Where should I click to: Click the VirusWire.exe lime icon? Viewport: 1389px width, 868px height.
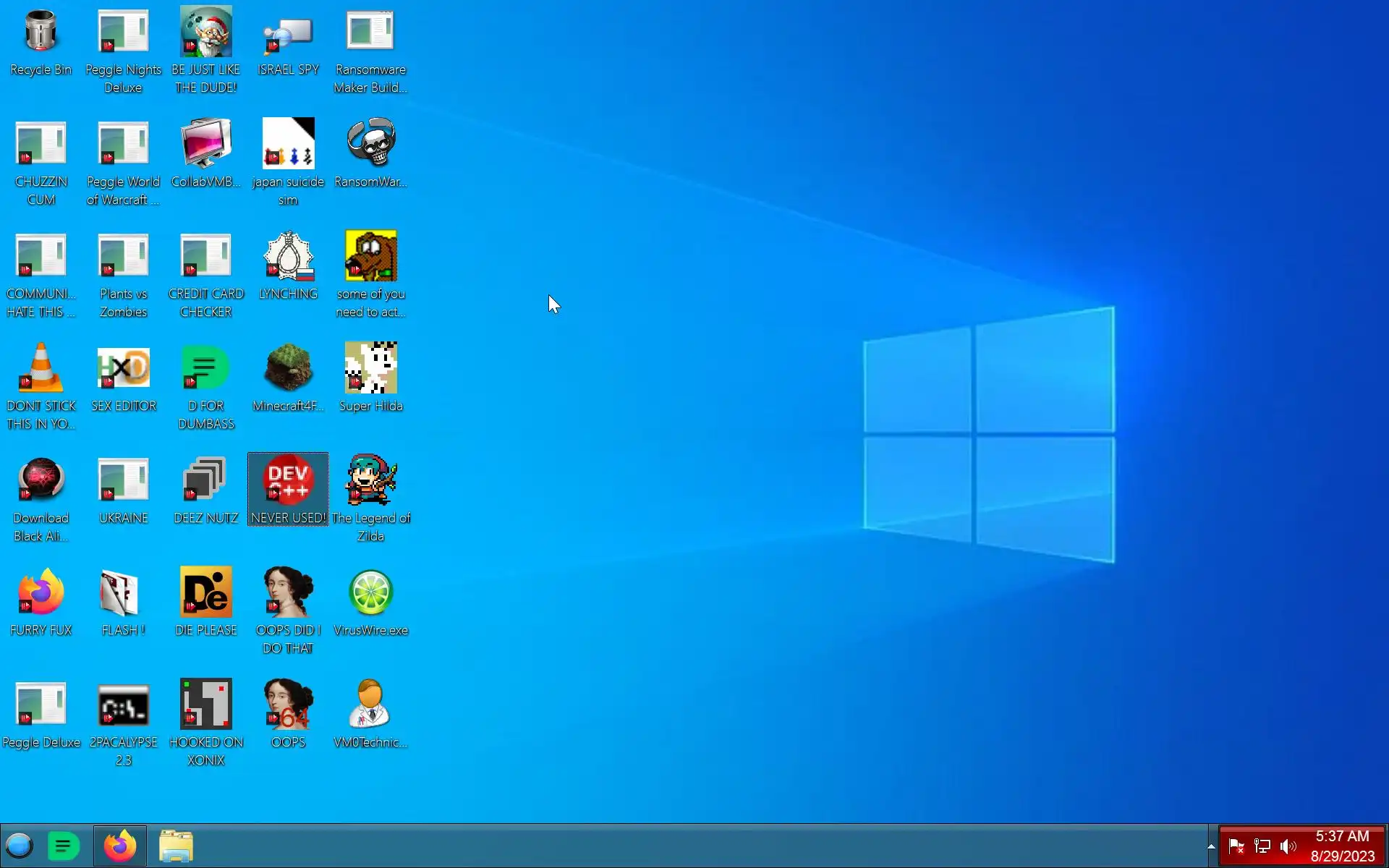(x=370, y=592)
